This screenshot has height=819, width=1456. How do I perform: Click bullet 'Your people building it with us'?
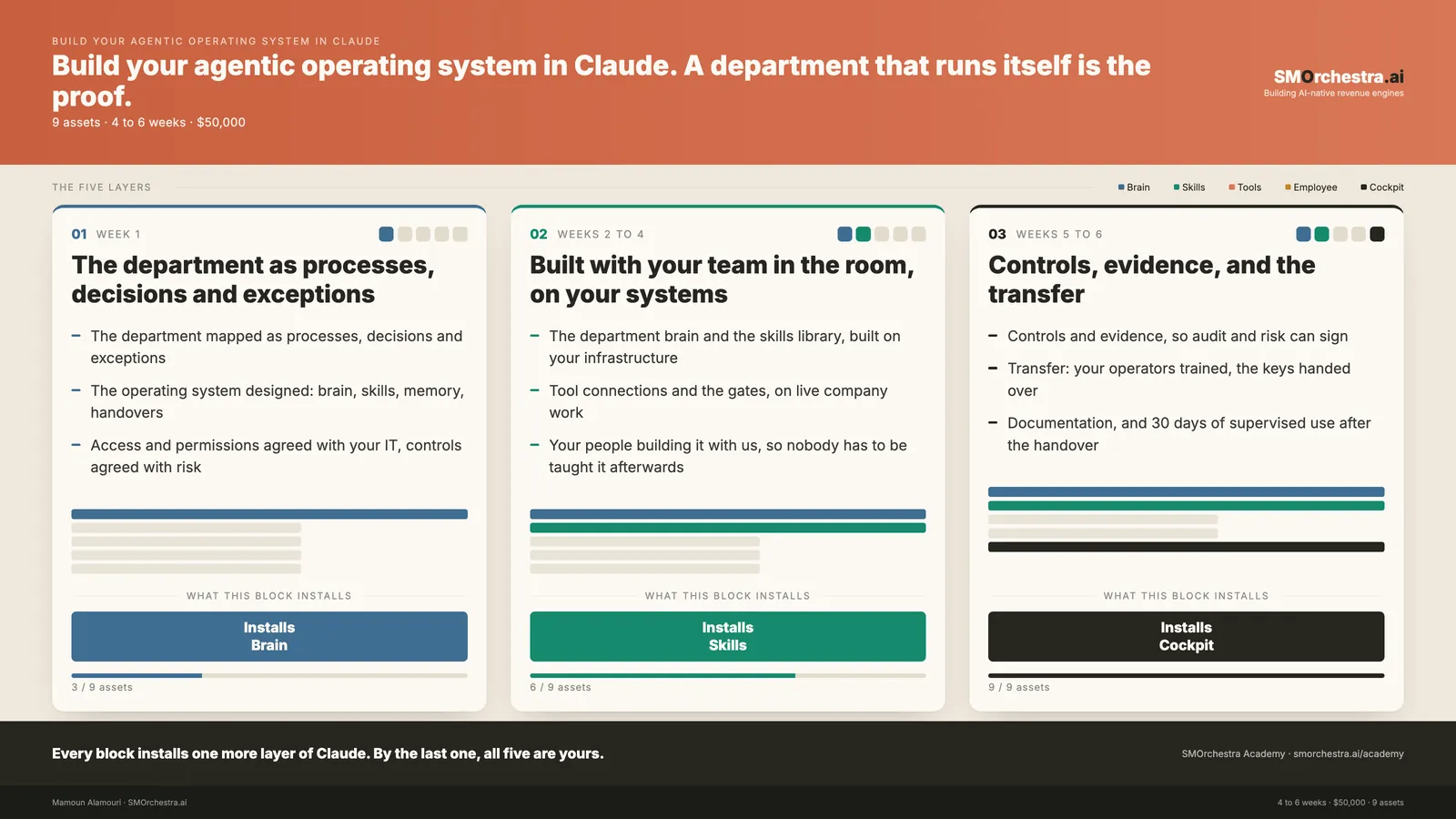click(x=728, y=456)
